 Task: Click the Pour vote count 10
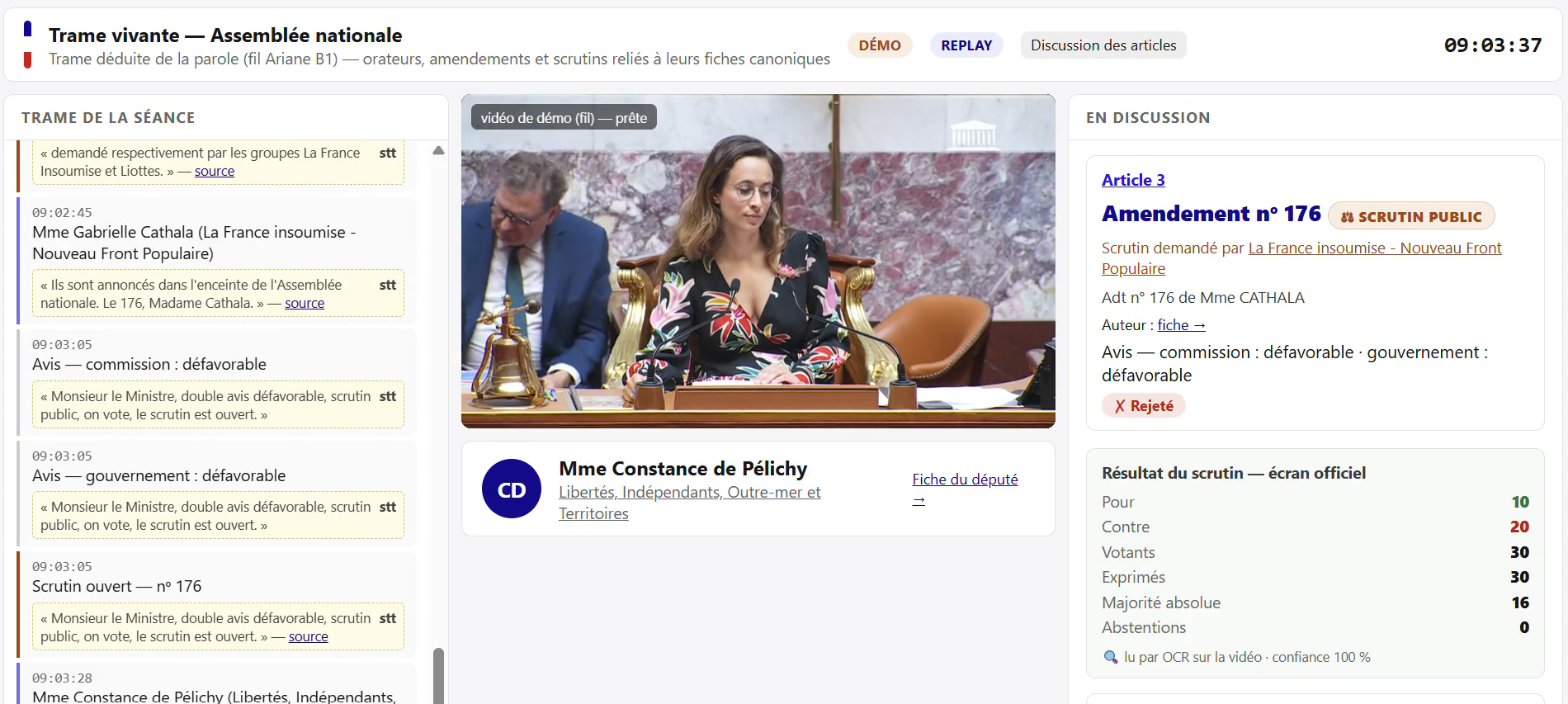coord(1520,502)
